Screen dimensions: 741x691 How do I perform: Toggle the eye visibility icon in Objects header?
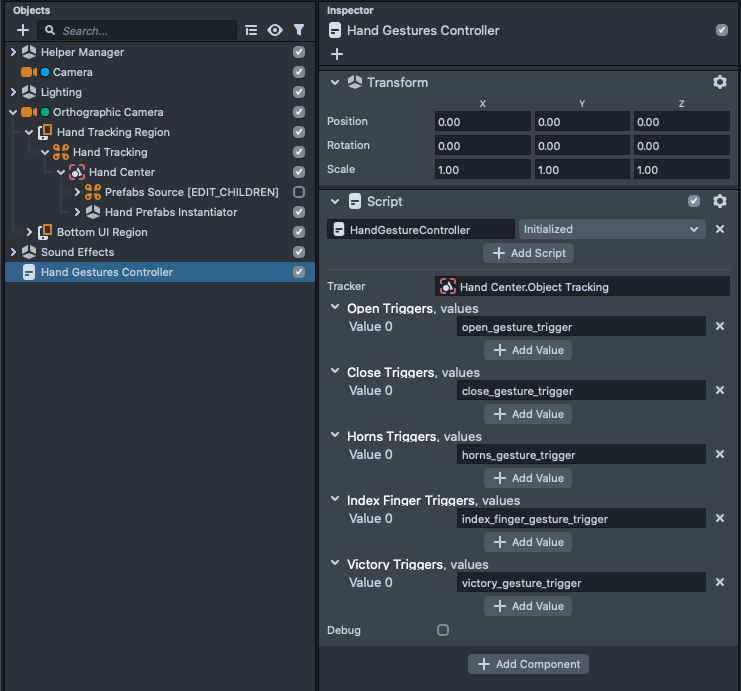275,31
